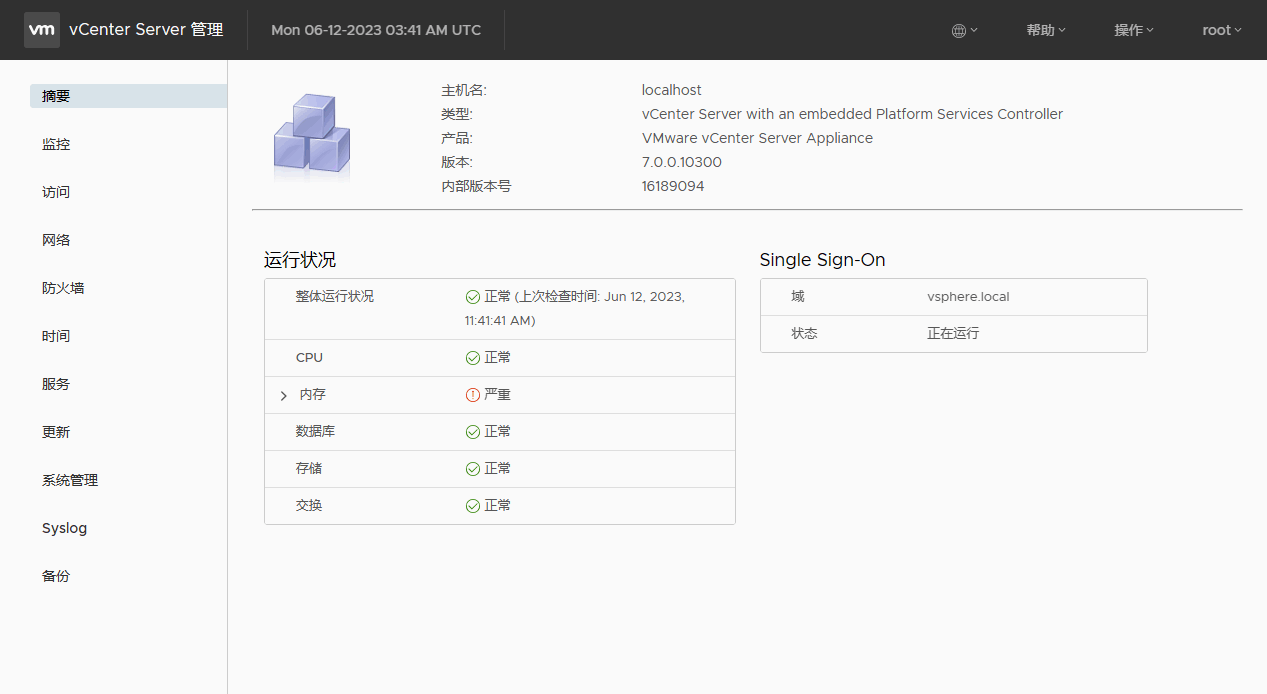Click the Single Sign-On section heading
Image resolution: width=1267 pixels, height=694 pixels.
click(x=822, y=260)
